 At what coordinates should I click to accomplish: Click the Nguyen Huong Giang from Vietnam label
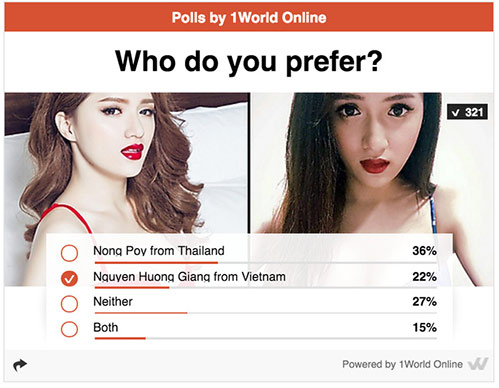(189, 277)
